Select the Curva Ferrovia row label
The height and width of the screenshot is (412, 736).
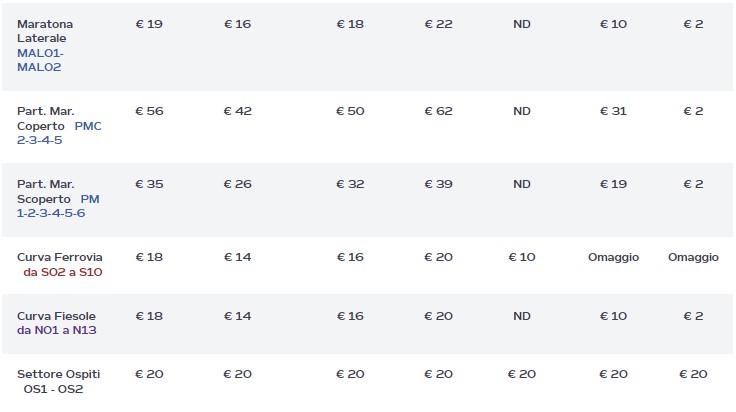pos(60,257)
